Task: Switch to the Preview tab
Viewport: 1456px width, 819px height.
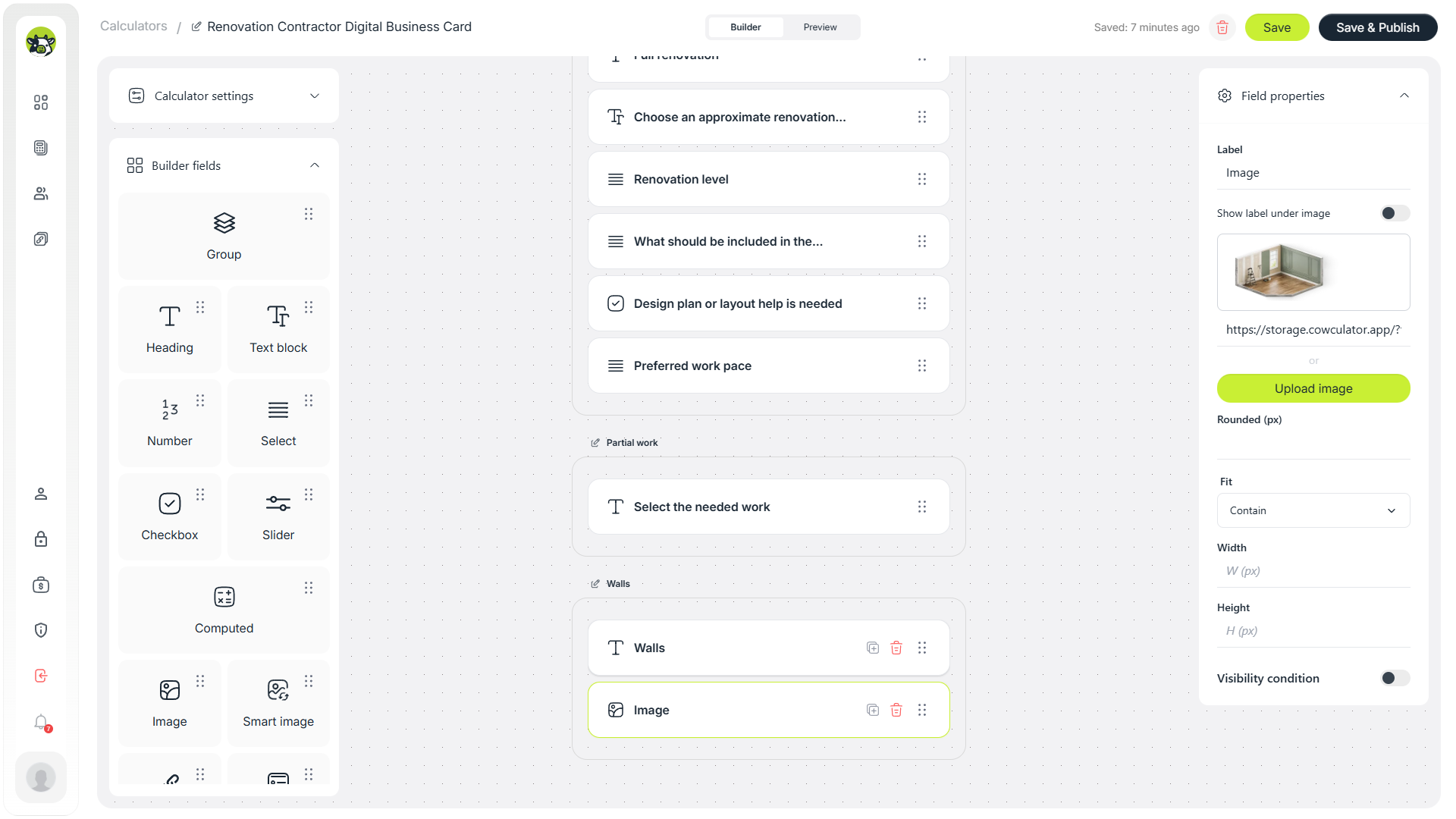Action: (820, 27)
